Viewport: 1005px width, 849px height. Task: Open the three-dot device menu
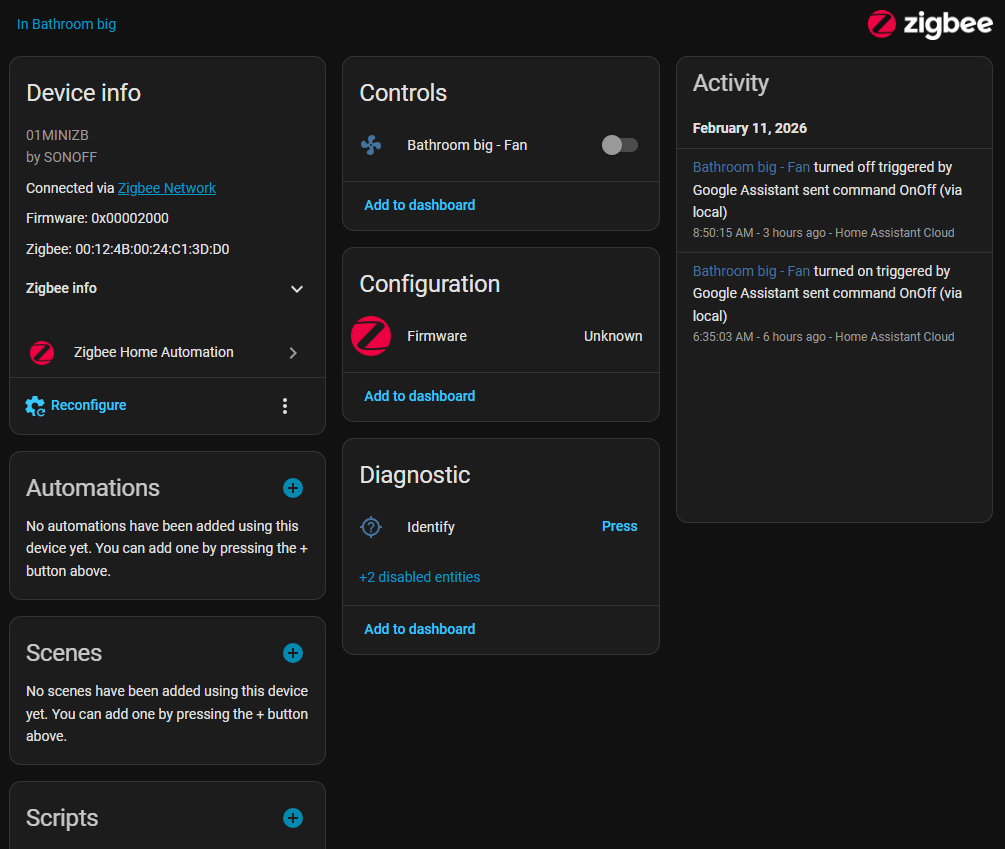tap(285, 405)
